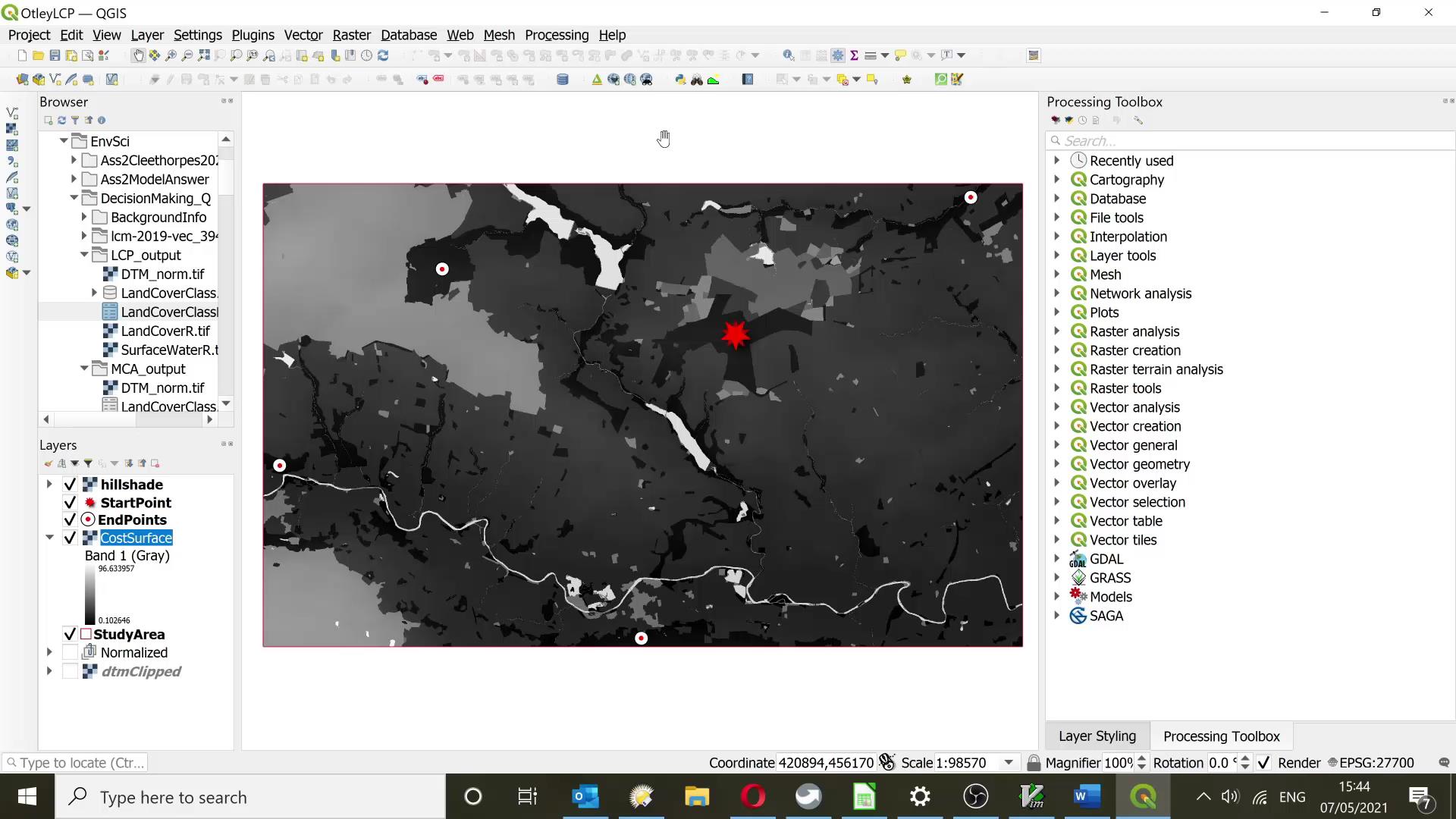Screen dimensions: 1456x819
Task: Activate the Zoom In tool
Action: (170, 55)
